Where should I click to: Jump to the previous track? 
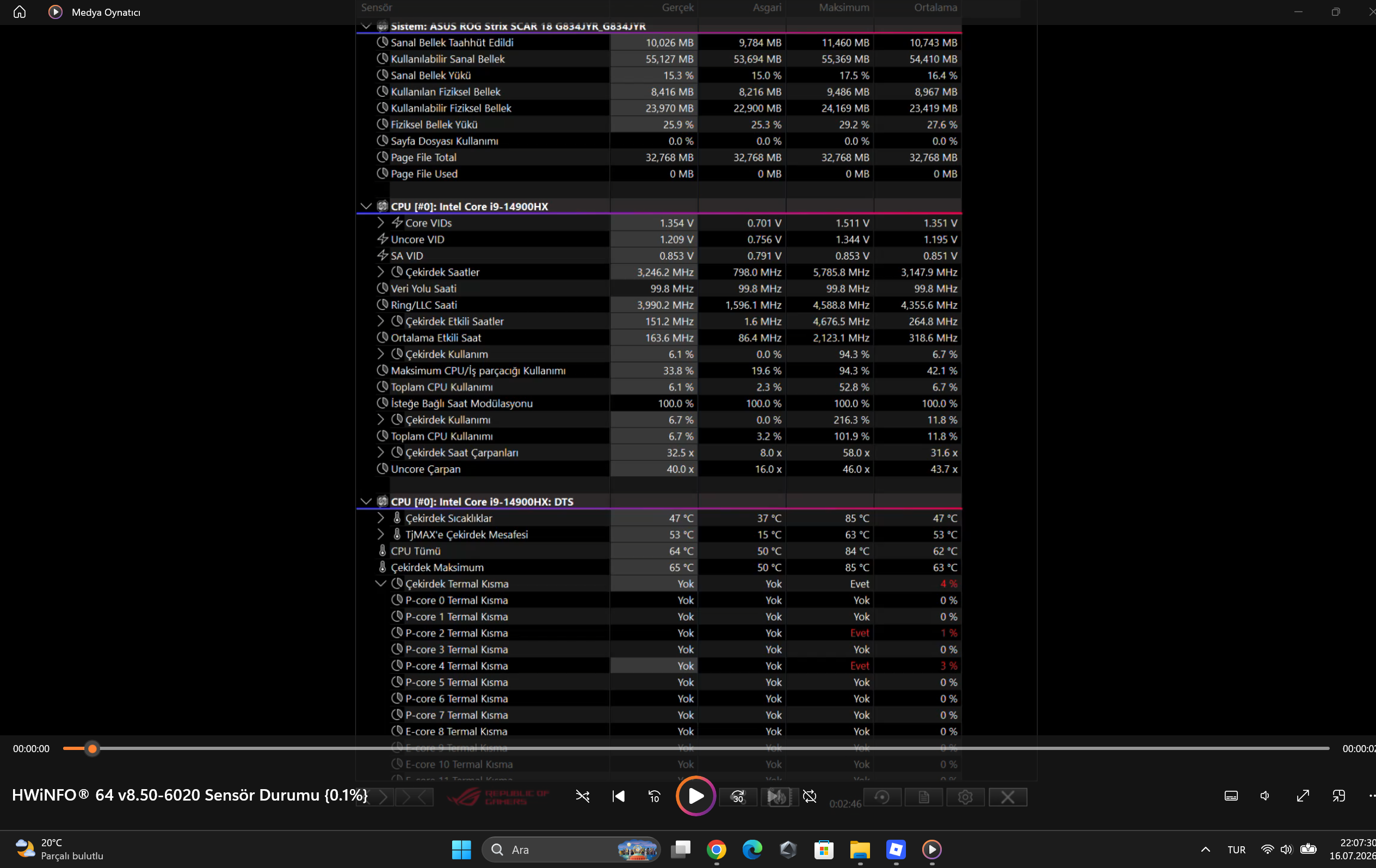(618, 796)
